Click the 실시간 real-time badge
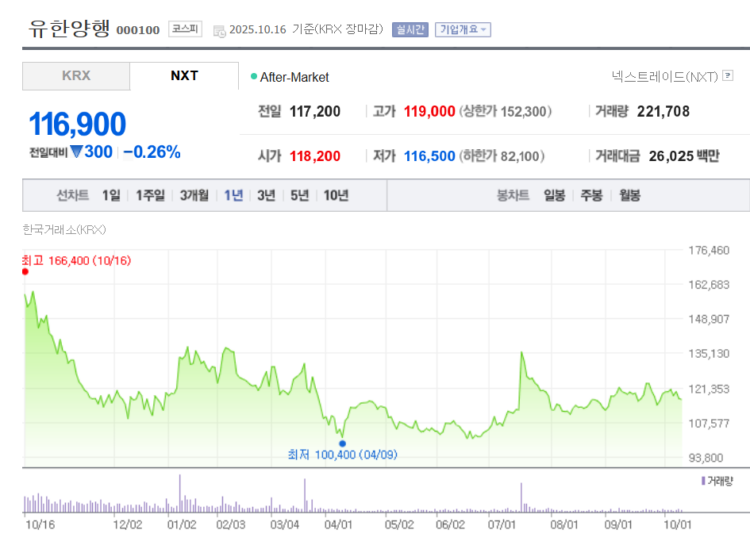 (x=410, y=30)
